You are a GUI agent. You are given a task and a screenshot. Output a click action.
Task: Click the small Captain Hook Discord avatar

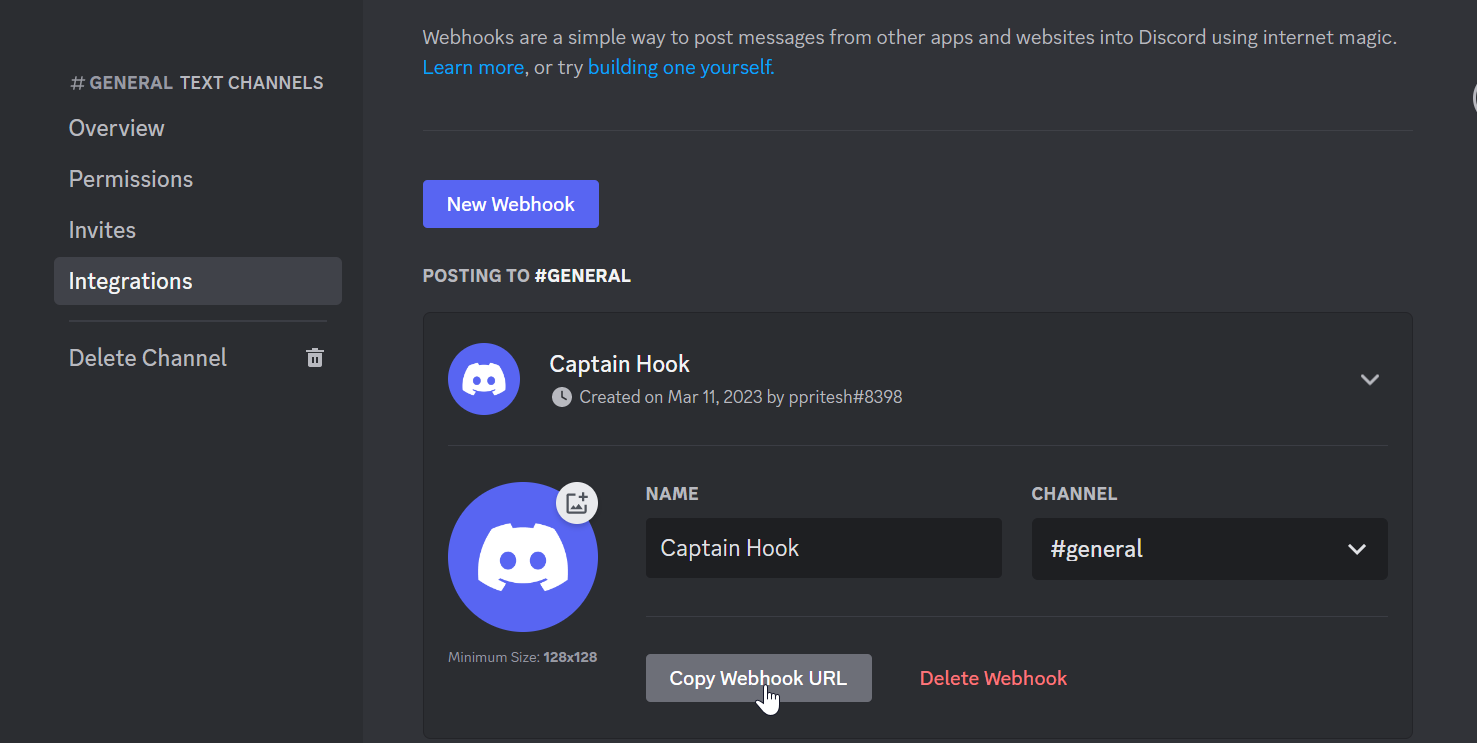pyautogui.click(x=484, y=379)
